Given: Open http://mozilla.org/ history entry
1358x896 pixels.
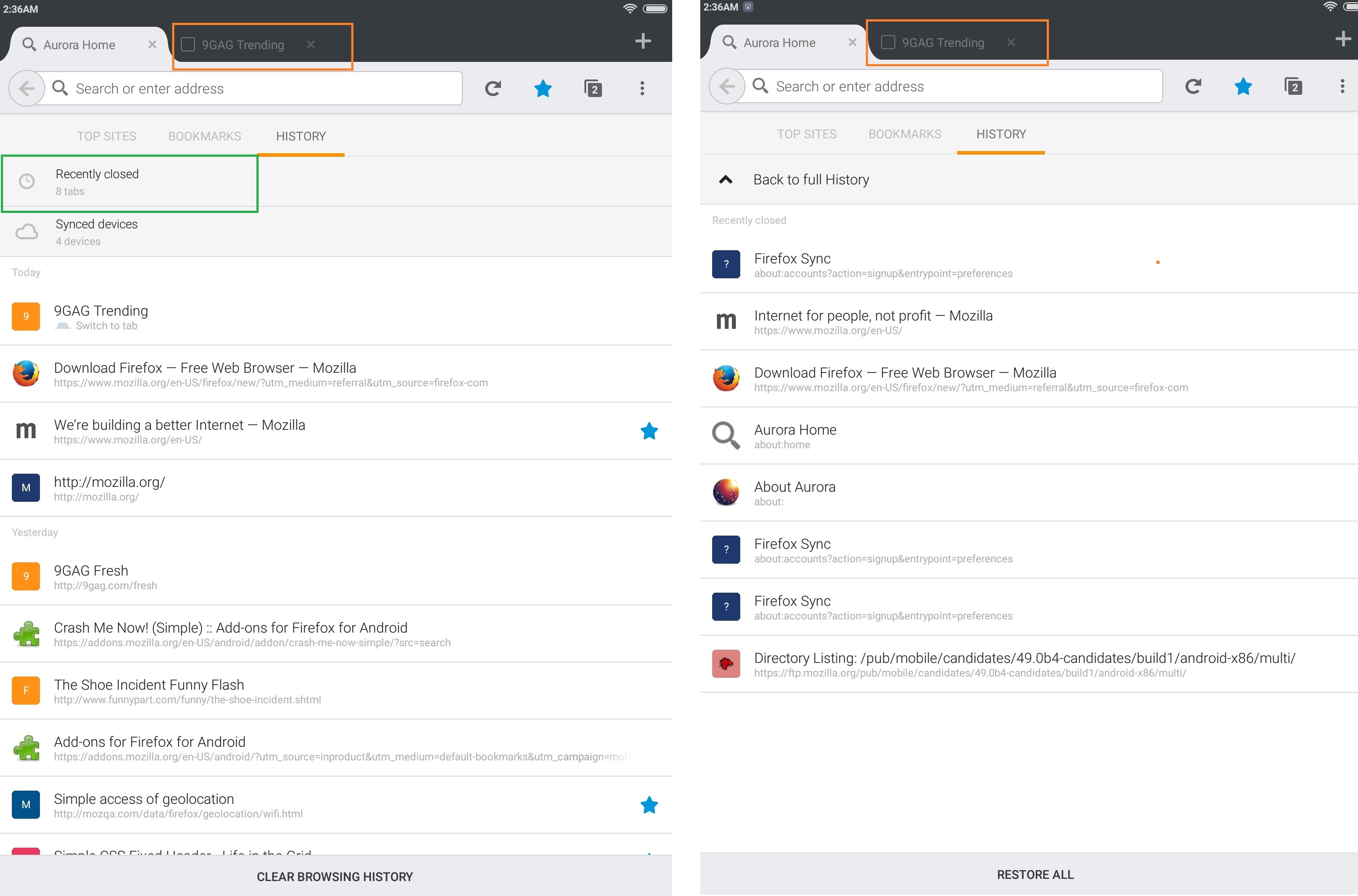Looking at the screenshot, I should coord(335,488).
